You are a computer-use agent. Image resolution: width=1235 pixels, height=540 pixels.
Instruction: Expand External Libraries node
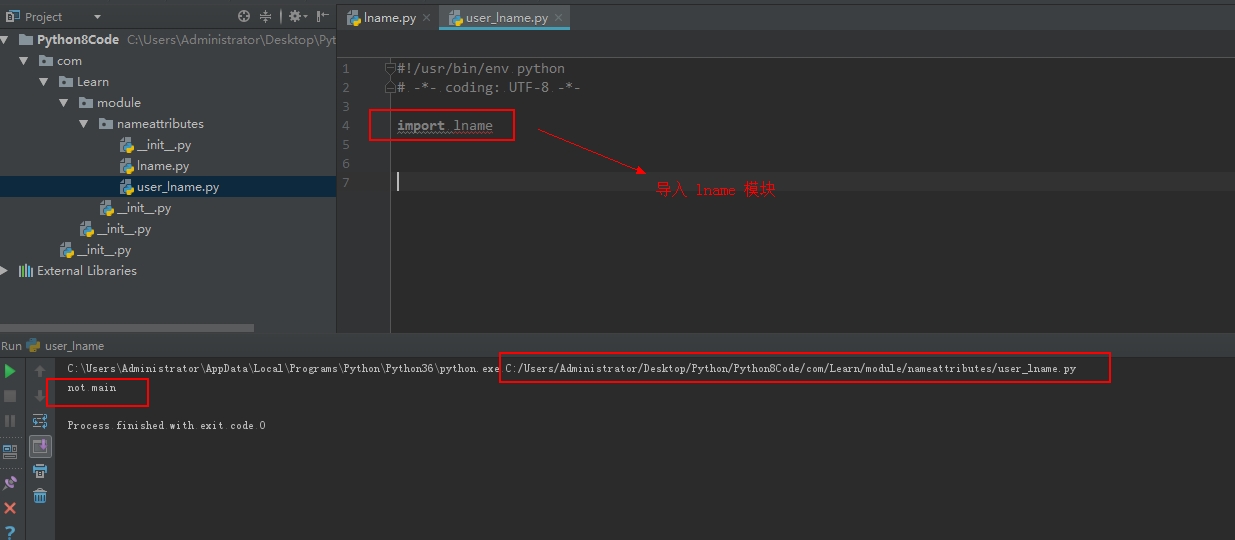click(5, 271)
